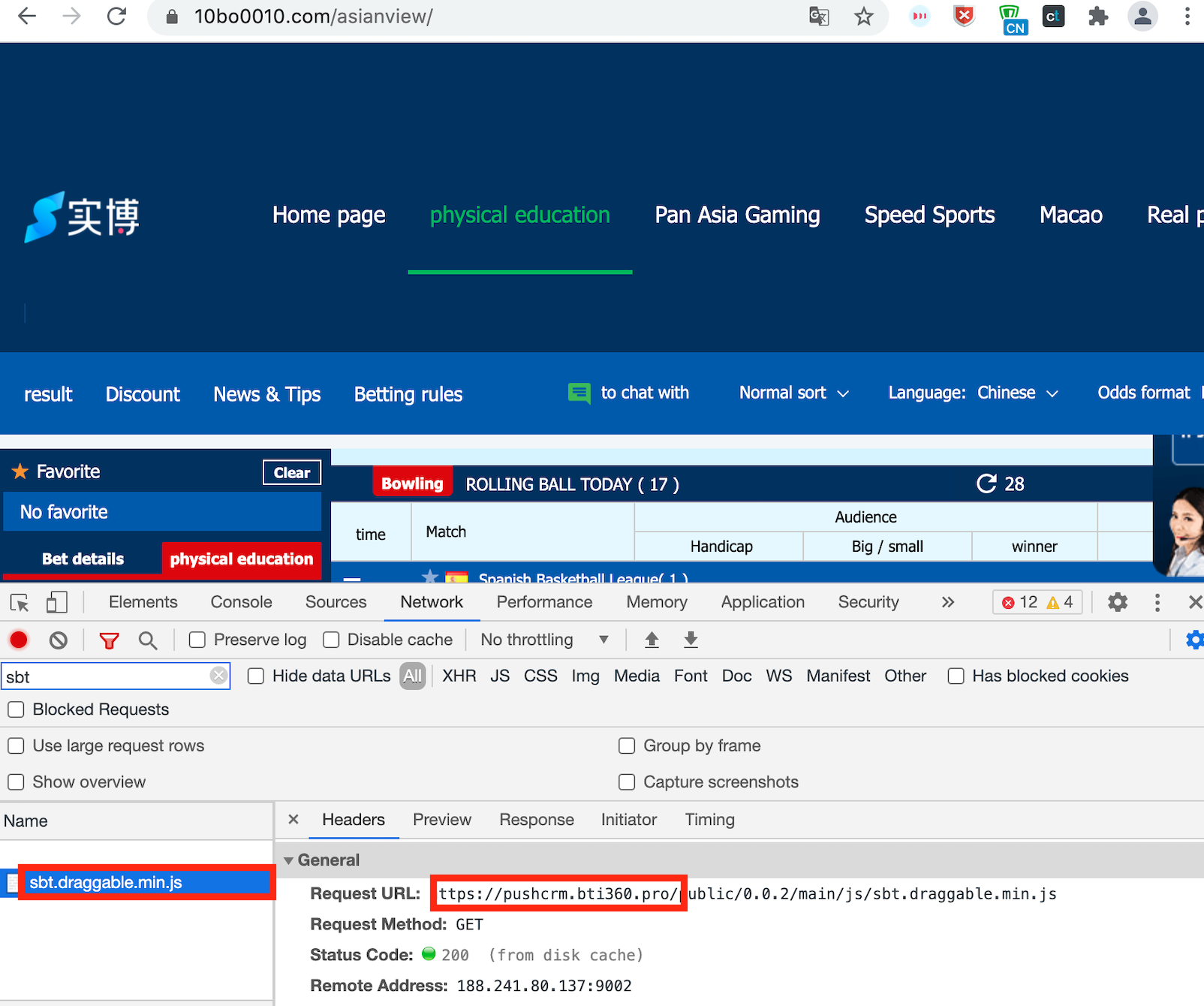Bookmark this page with star icon
This screenshot has height=1006, width=1204.
(x=864, y=17)
